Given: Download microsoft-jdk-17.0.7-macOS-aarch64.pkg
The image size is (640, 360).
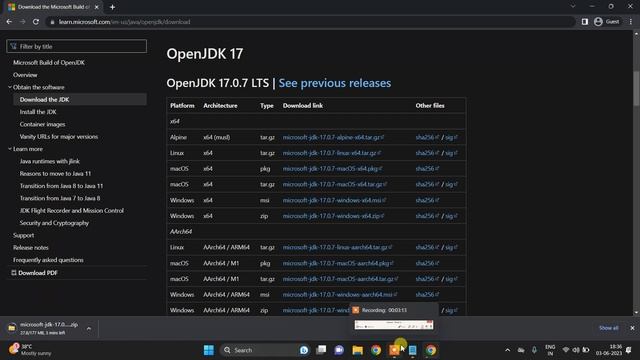Looking at the screenshot, I should point(338,263).
